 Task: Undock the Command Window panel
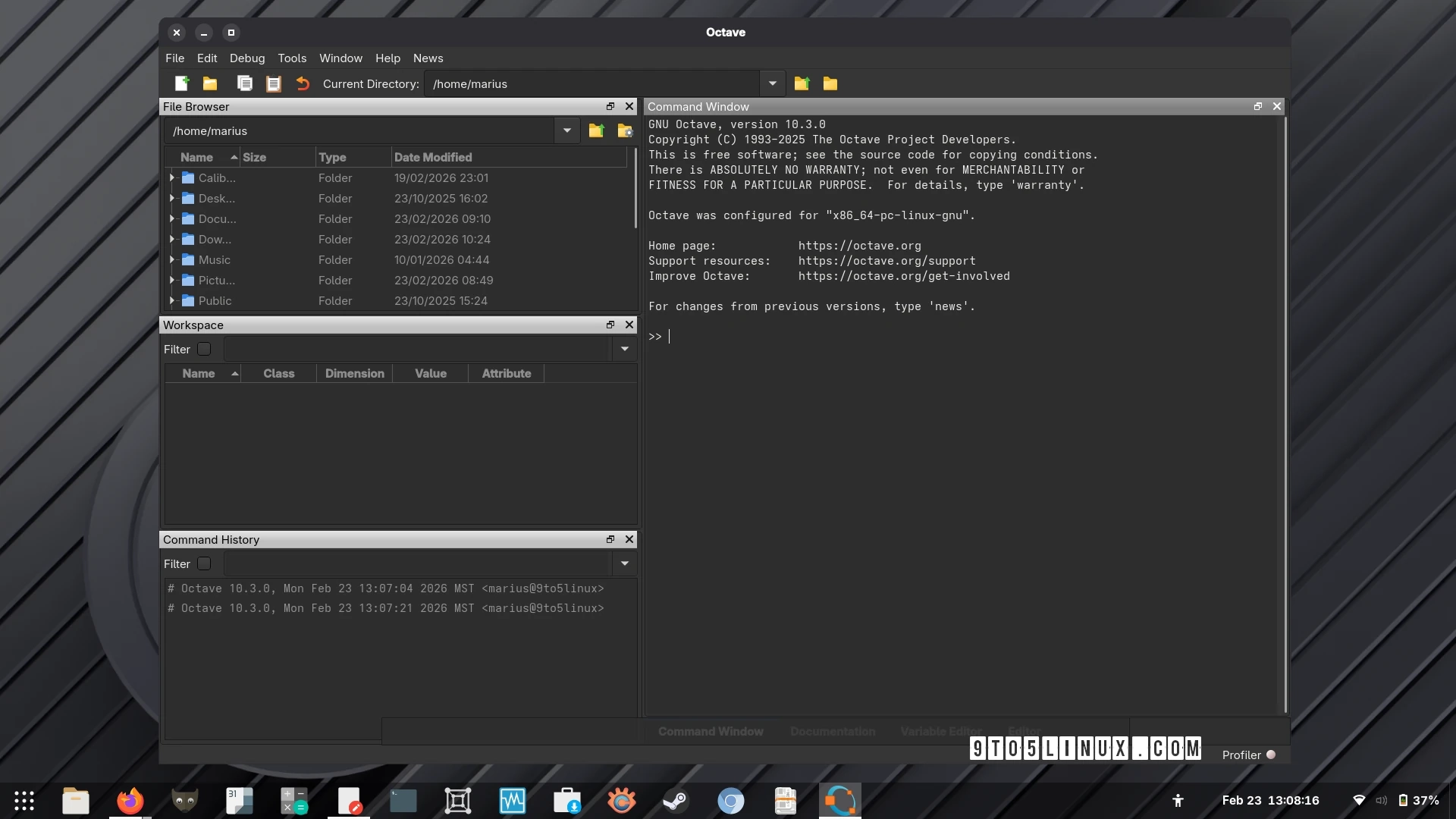(1257, 106)
